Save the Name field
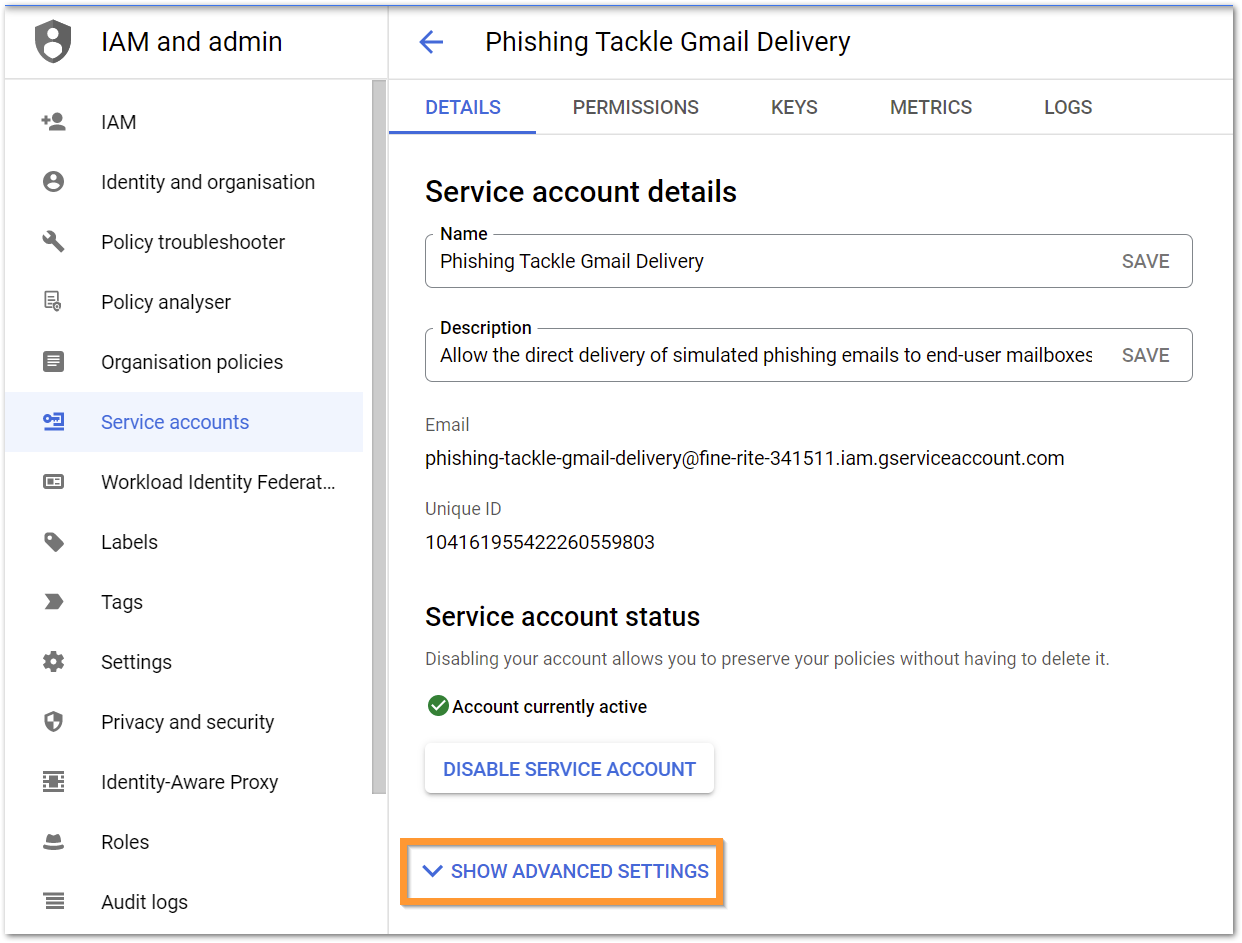The height and width of the screenshot is (943, 1242). tap(1146, 261)
